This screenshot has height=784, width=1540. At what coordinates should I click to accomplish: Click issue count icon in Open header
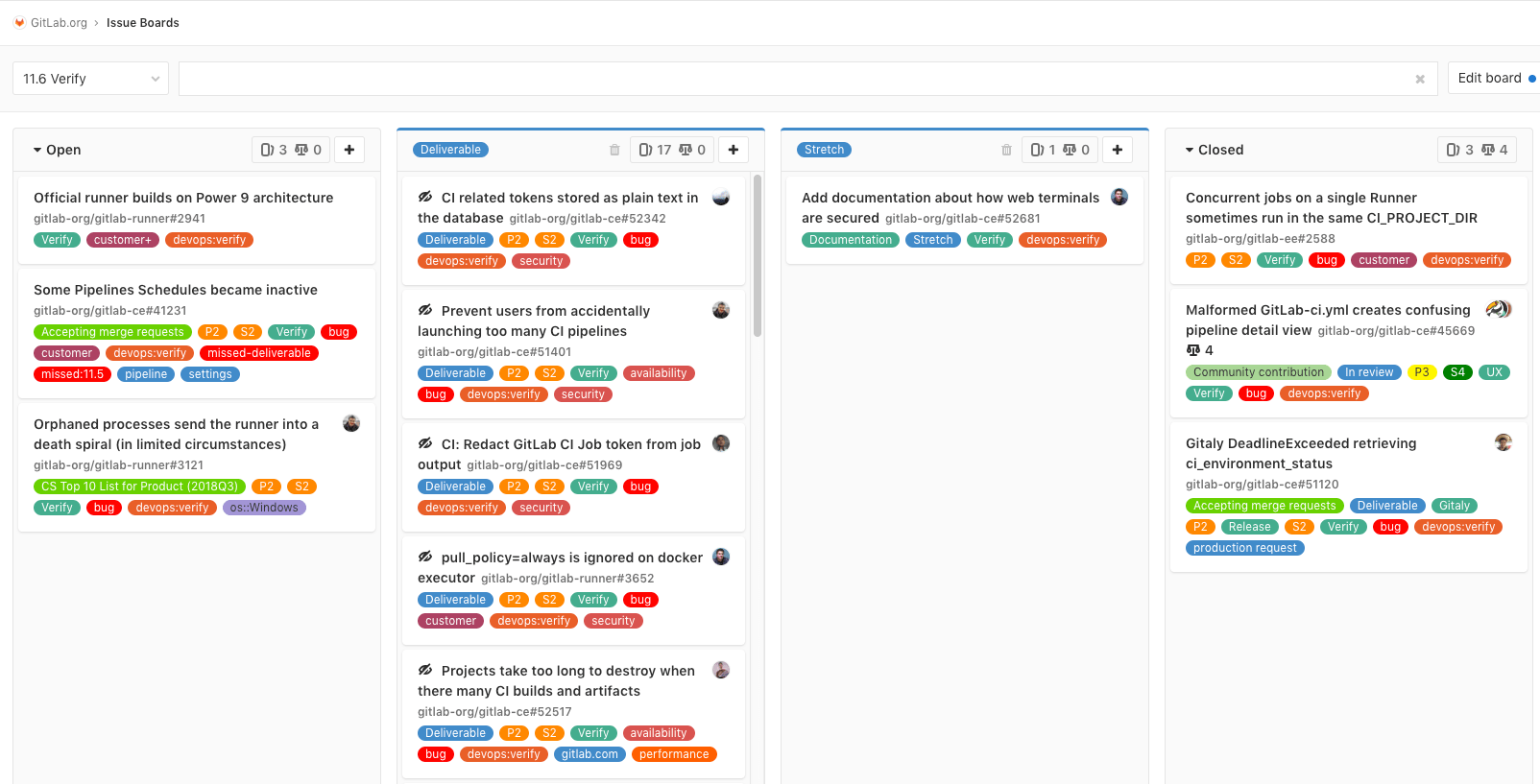pyautogui.click(x=267, y=150)
